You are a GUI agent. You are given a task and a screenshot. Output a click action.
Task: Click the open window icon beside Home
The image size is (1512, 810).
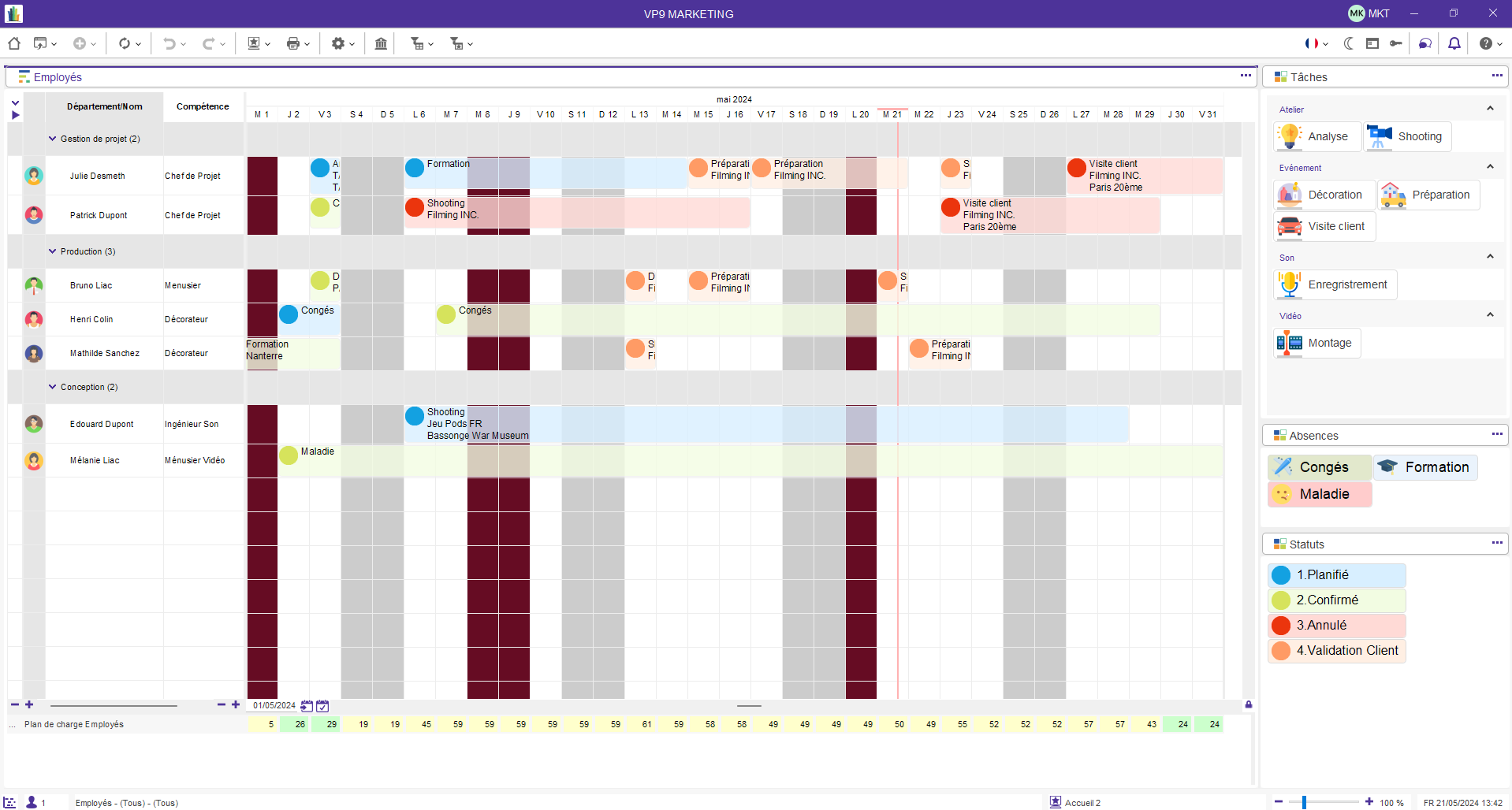click(40, 44)
